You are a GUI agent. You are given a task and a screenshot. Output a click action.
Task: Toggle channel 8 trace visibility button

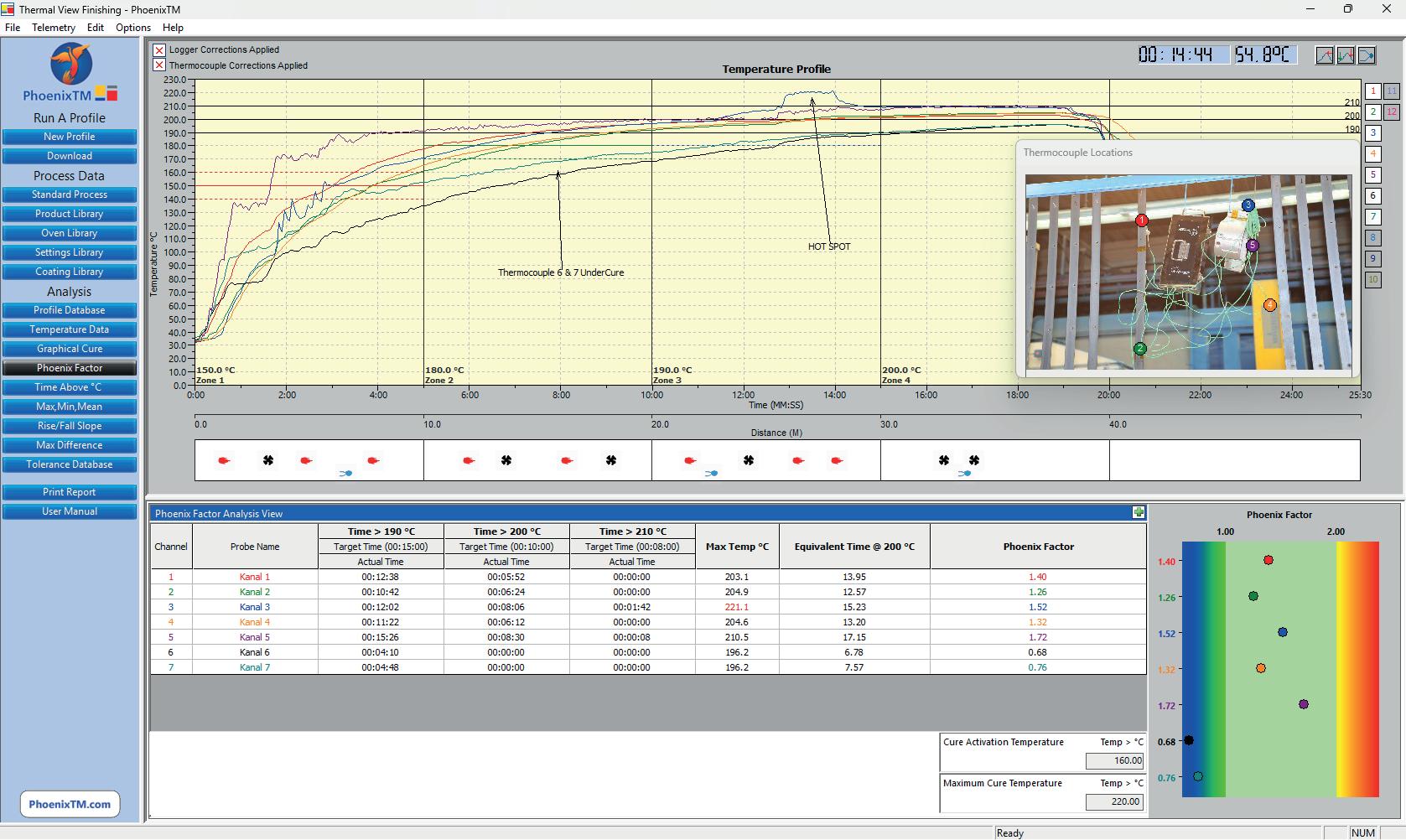tap(1372, 238)
